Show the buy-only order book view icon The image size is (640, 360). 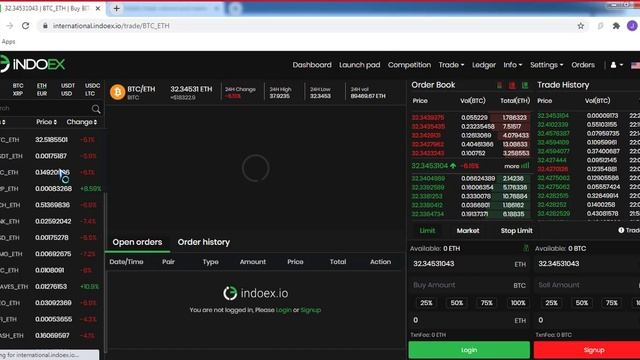(x=525, y=85)
